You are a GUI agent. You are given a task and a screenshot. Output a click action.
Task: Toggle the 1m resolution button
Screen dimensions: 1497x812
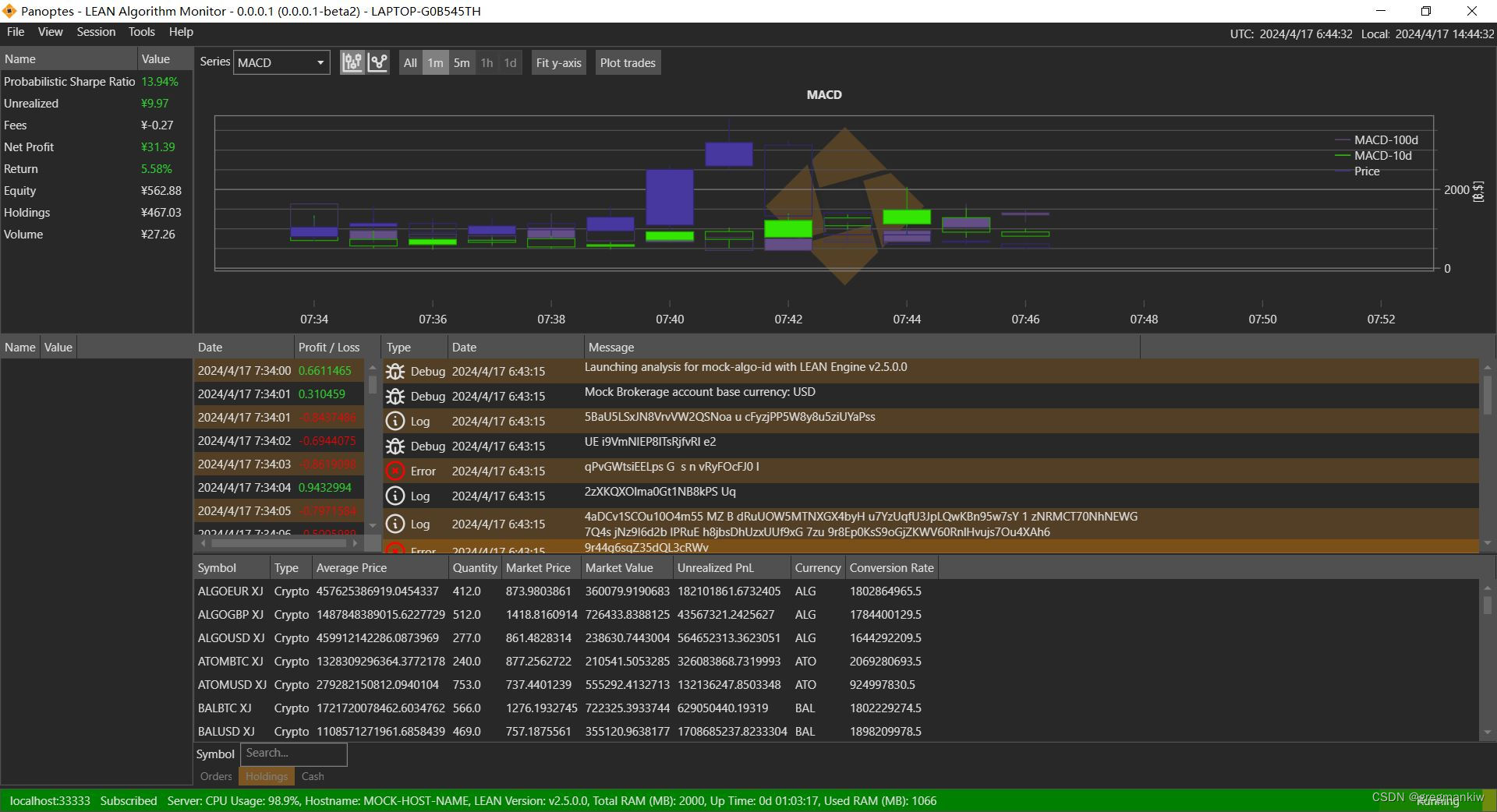point(435,63)
